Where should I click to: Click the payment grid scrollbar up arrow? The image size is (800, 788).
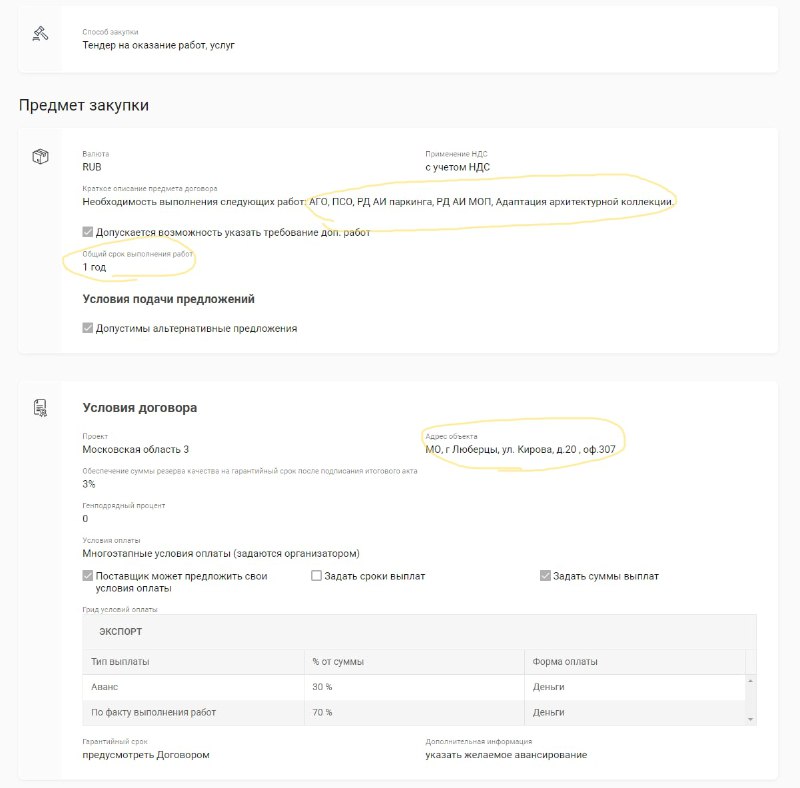coord(751,681)
